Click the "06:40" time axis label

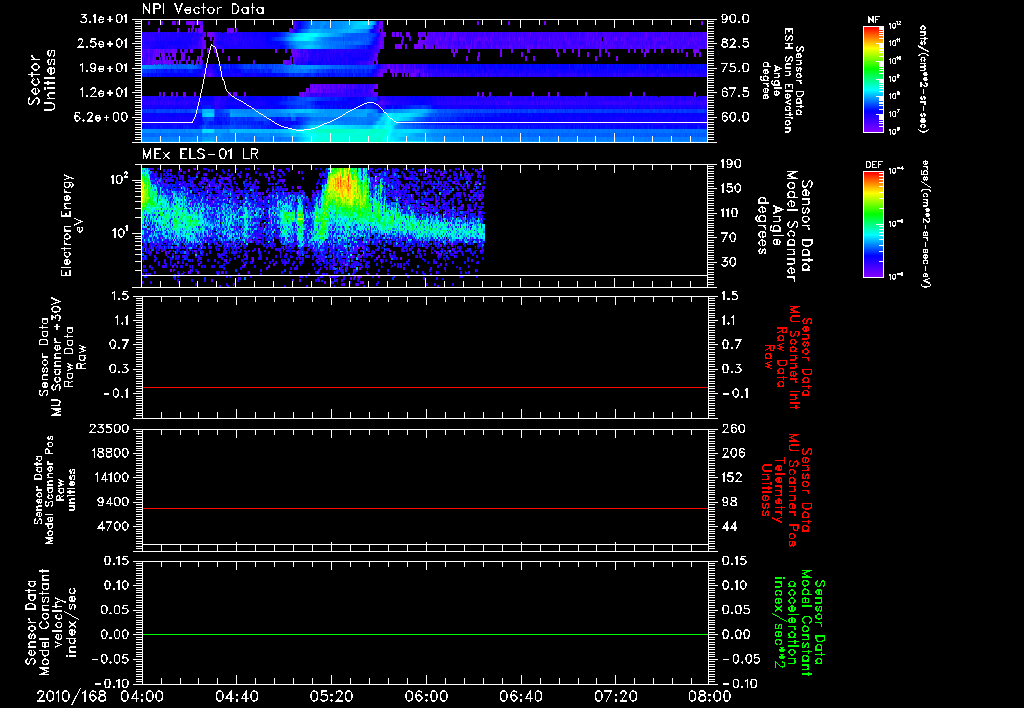pyautogui.click(x=520, y=697)
